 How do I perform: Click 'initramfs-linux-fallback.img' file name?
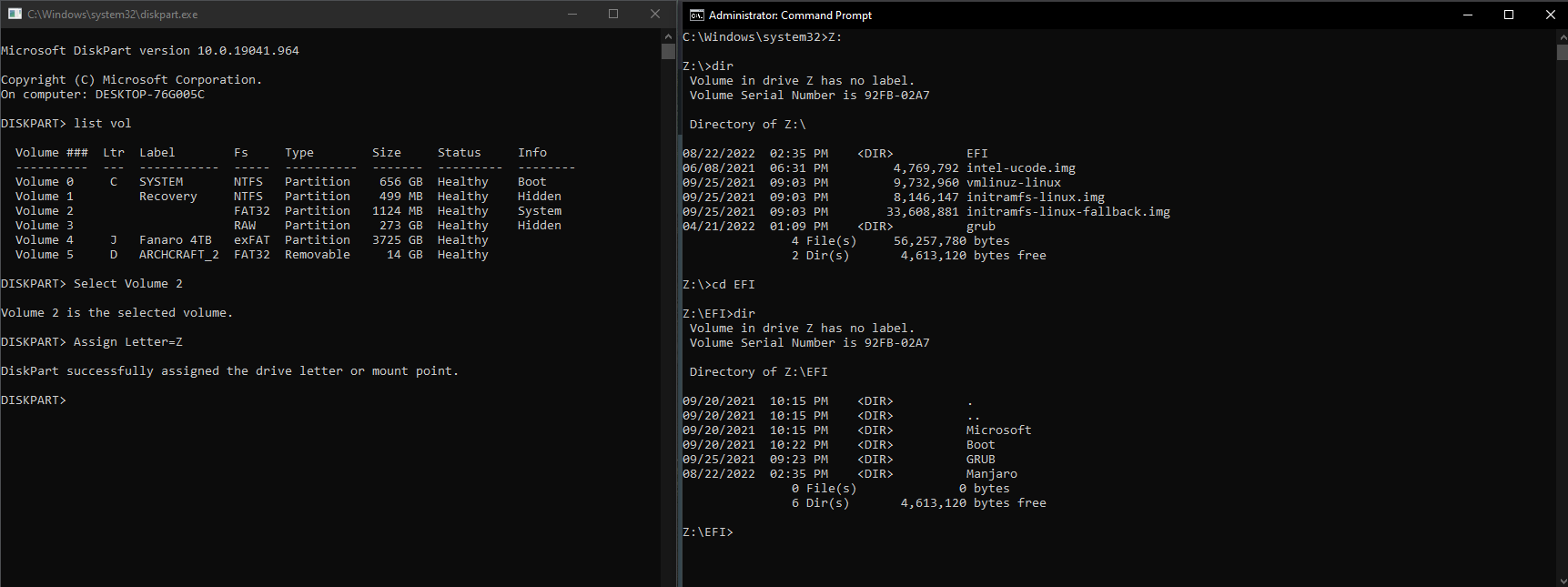[1068, 212]
